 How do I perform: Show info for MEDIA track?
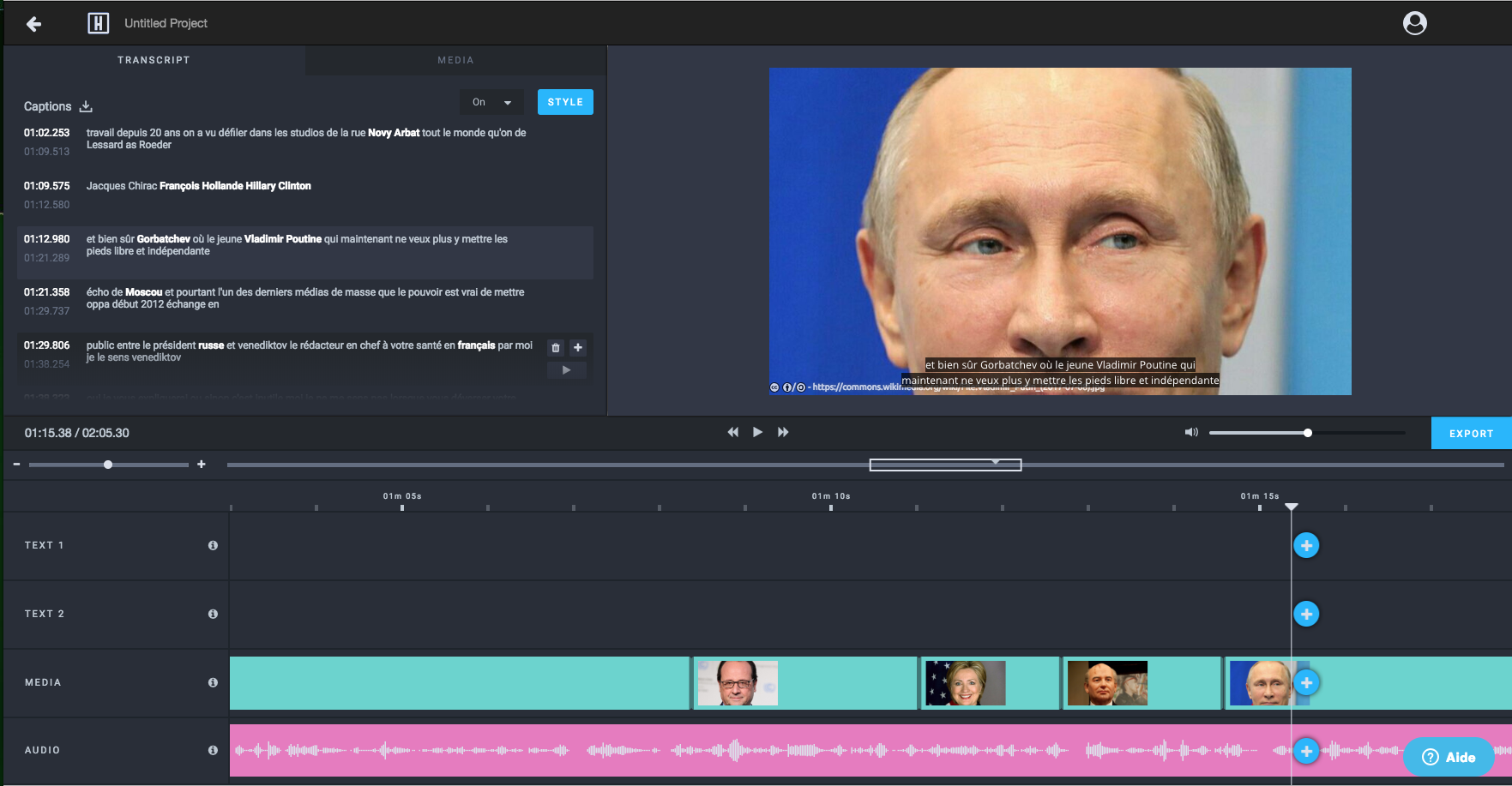point(213,682)
